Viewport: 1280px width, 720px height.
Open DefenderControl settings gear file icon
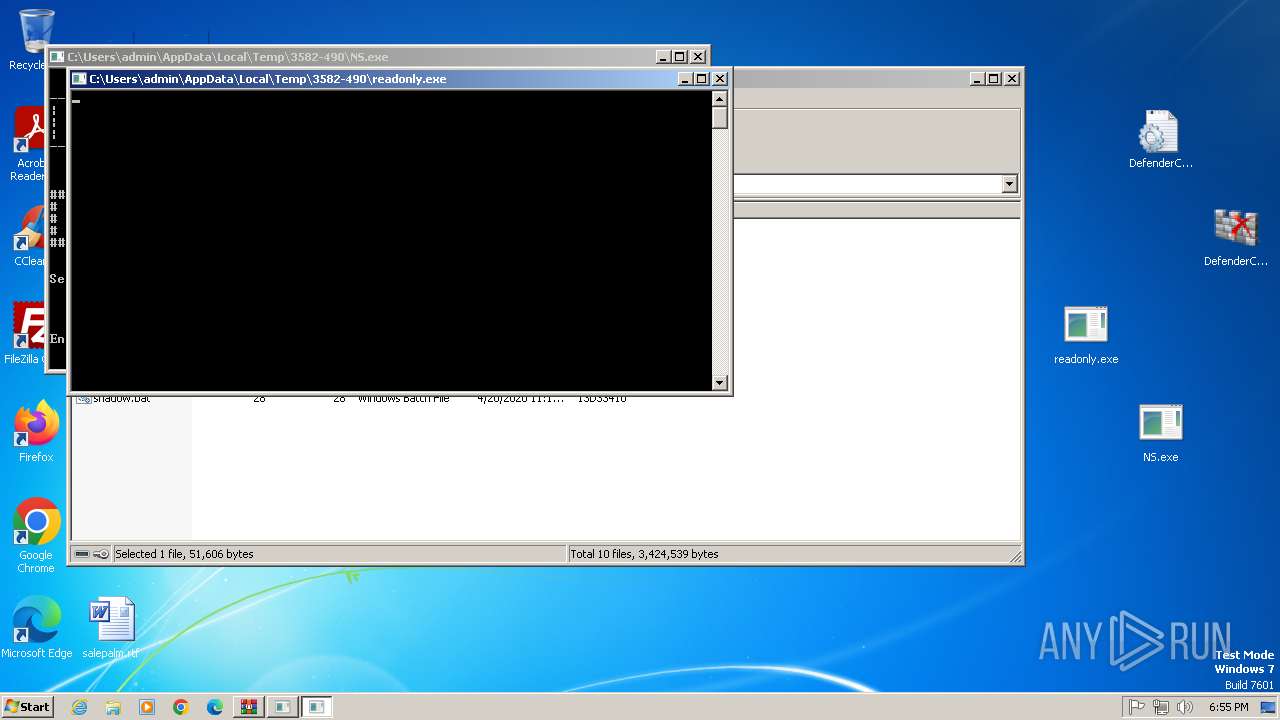(1161, 139)
